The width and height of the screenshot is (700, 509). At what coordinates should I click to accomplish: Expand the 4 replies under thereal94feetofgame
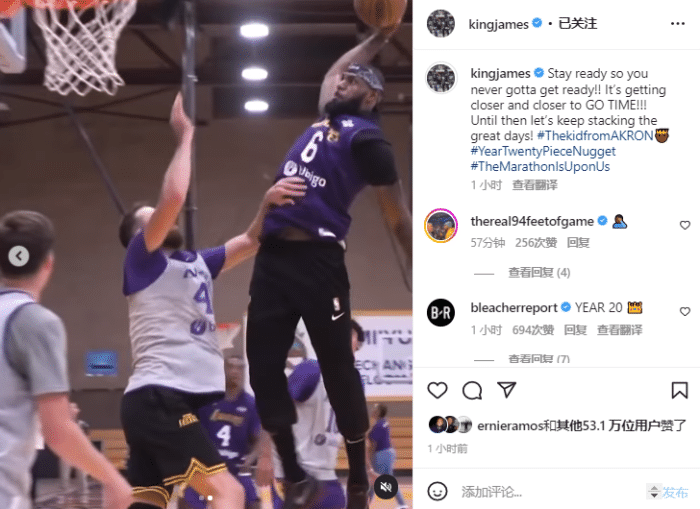pyautogui.click(x=539, y=272)
